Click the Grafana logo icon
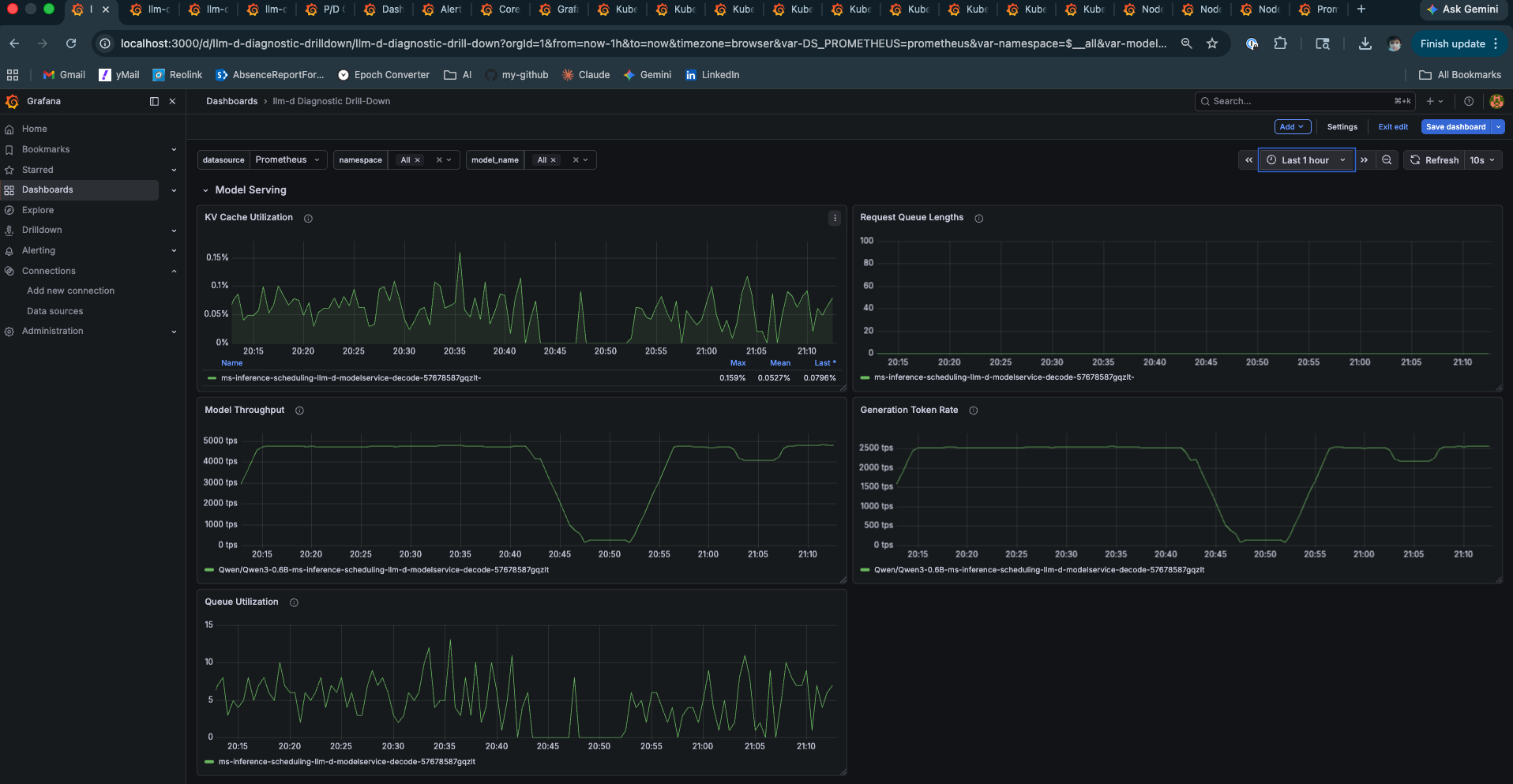 coord(12,101)
